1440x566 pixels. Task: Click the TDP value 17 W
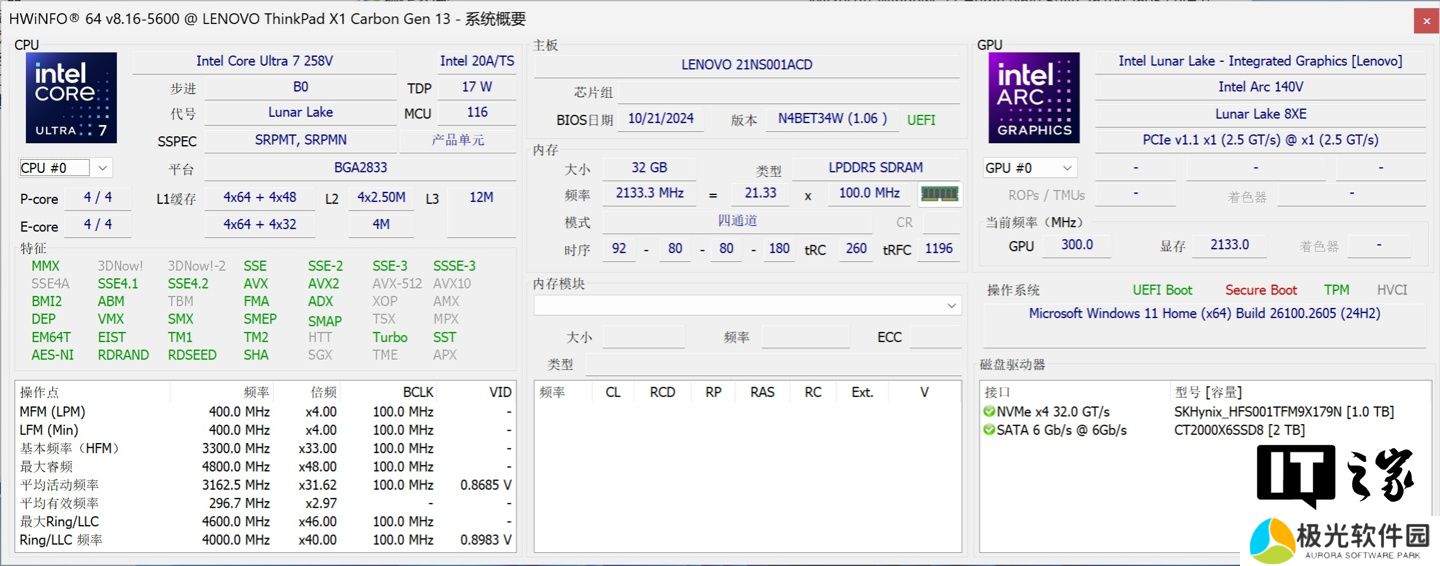[477, 87]
